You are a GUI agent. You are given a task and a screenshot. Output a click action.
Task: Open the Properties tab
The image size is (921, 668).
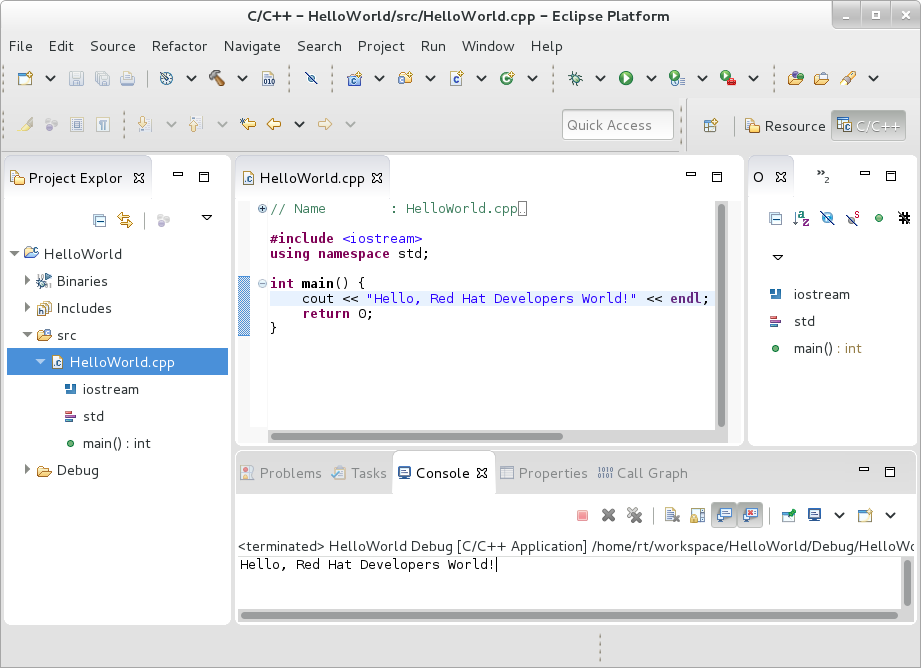(x=544, y=473)
